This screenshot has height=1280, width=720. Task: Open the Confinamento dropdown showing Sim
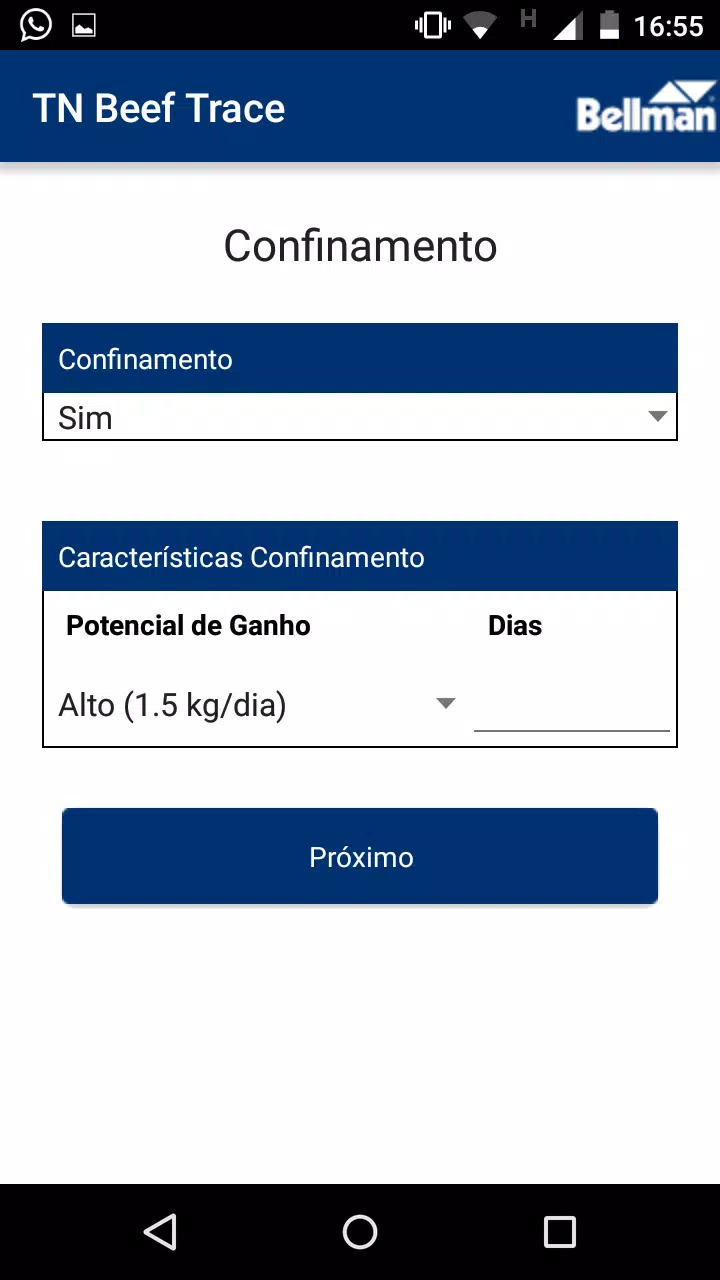[360, 417]
